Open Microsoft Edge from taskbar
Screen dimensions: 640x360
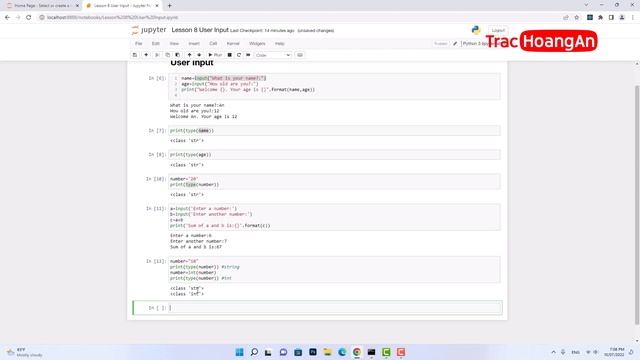pos(342,352)
